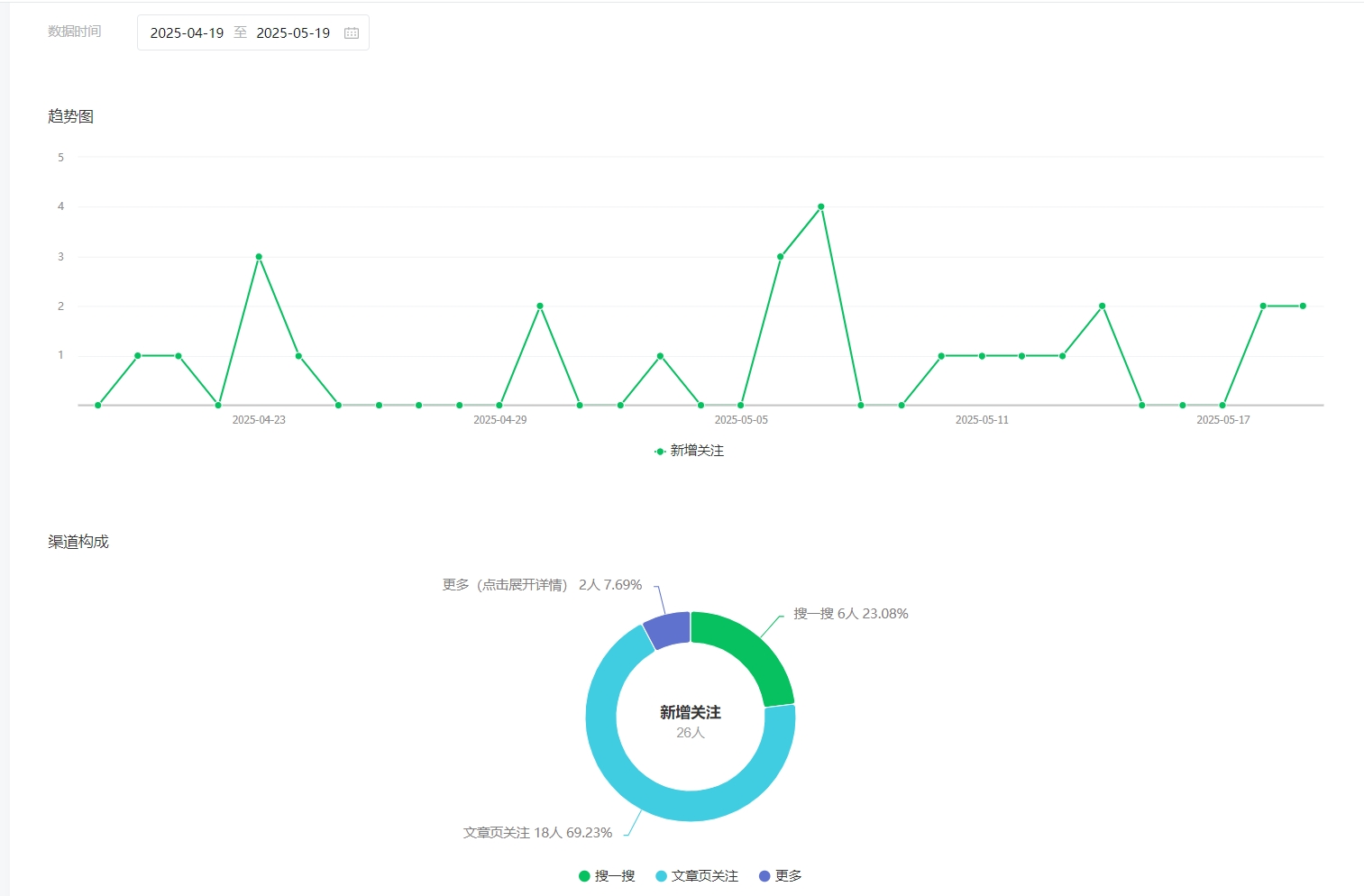Toggle the 搜一搜 legend item below donut
1364x896 pixels.
pos(608,876)
